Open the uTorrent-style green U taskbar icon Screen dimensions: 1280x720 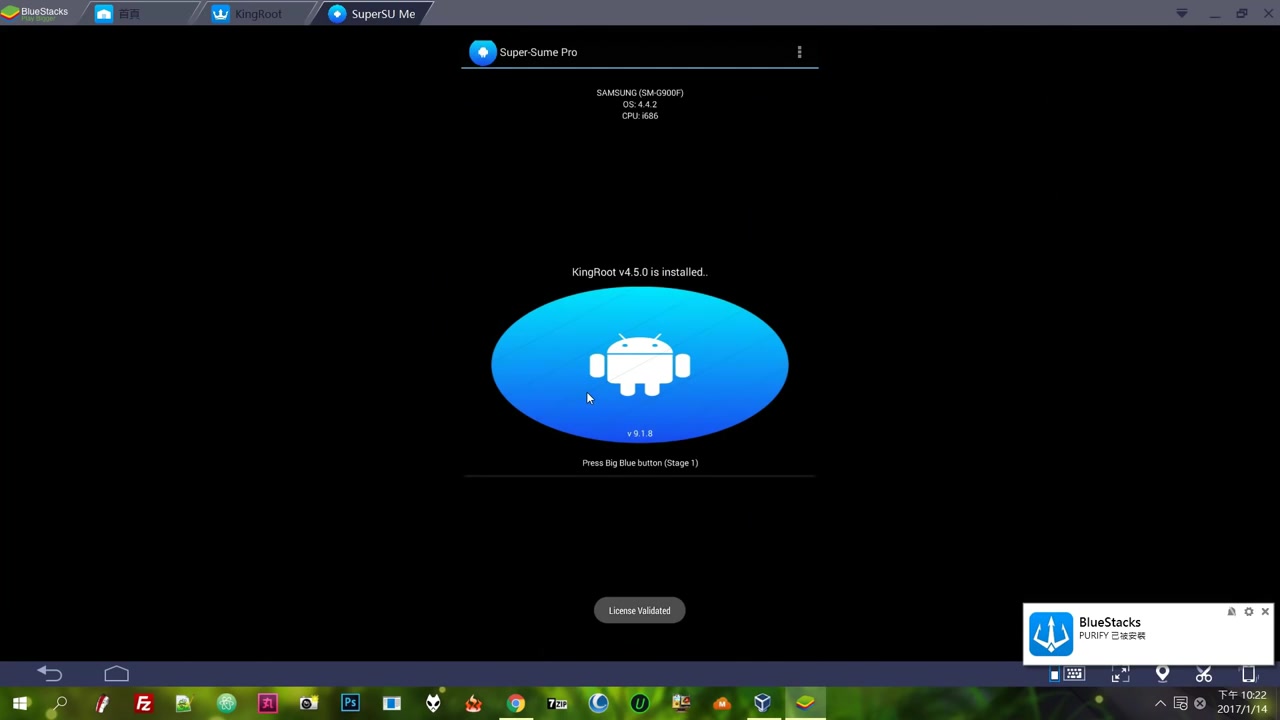[x=639, y=704]
